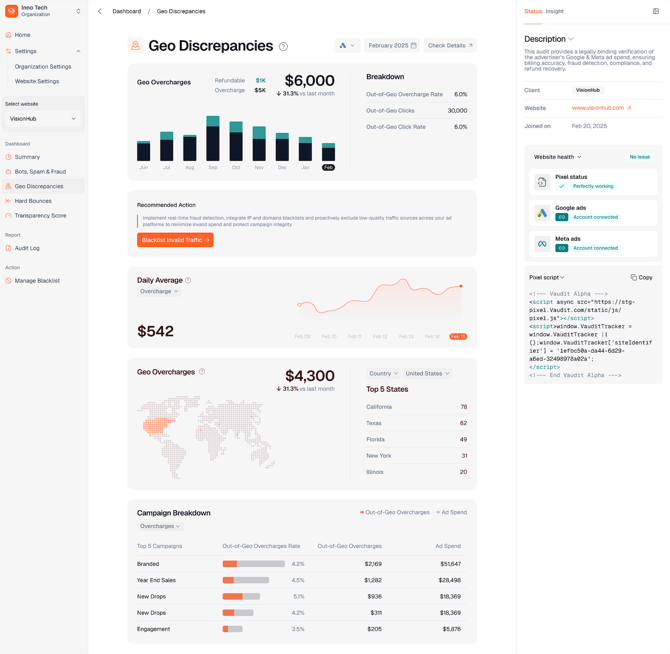The image size is (670, 654).
Task: Click the Manage Blacklist ban icon
Action: click(x=8, y=281)
